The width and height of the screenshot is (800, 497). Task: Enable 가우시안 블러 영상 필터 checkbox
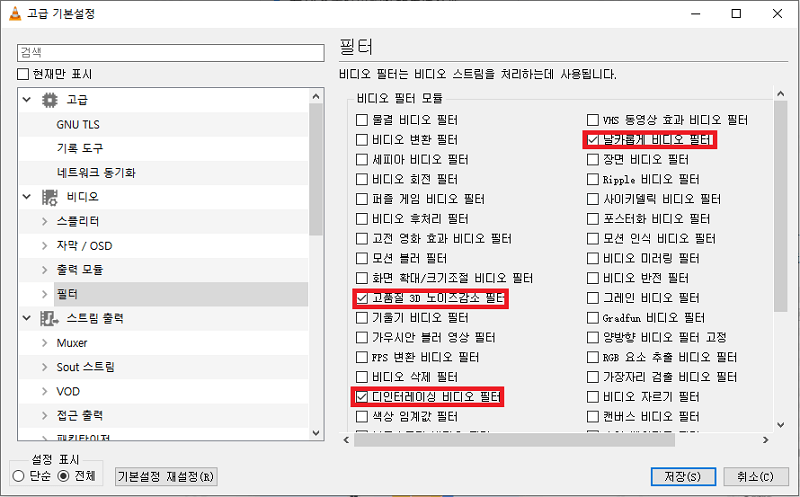coord(362,338)
